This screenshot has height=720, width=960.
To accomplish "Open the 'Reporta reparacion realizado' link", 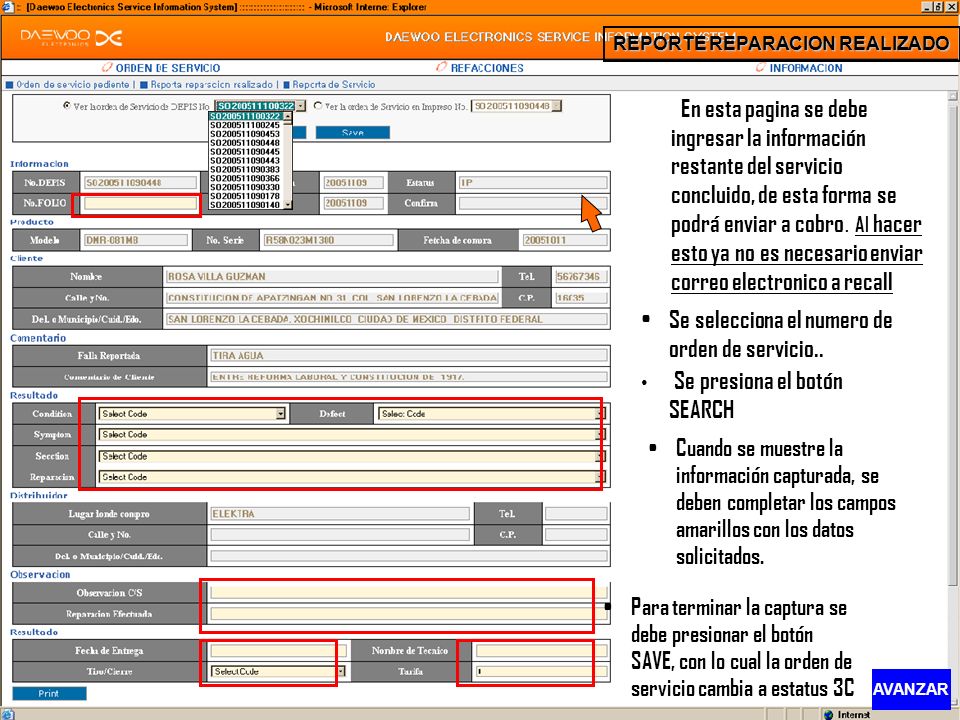I will [211, 84].
